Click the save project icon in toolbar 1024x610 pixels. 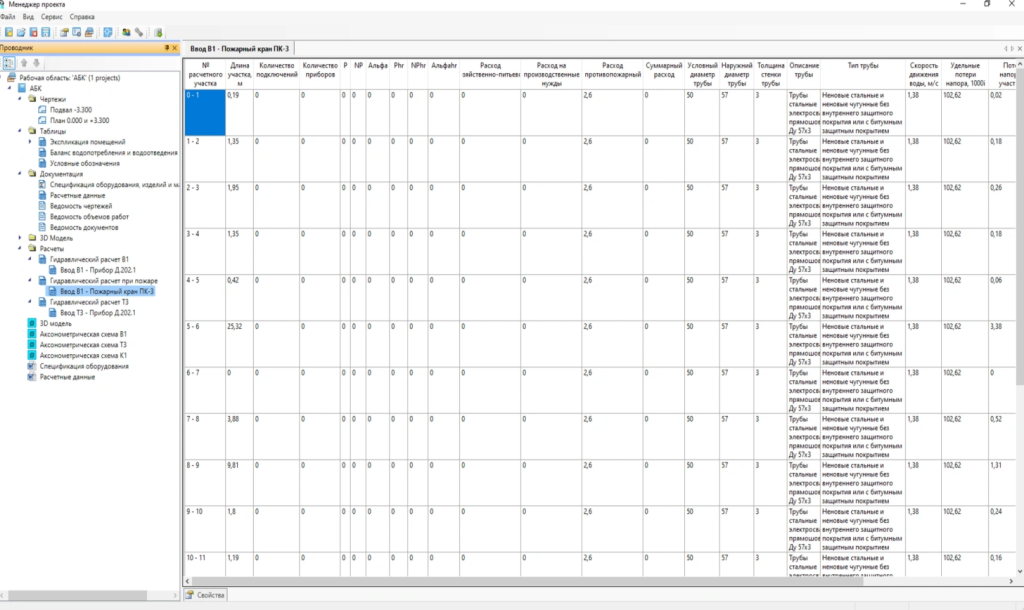tap(46, 33)
